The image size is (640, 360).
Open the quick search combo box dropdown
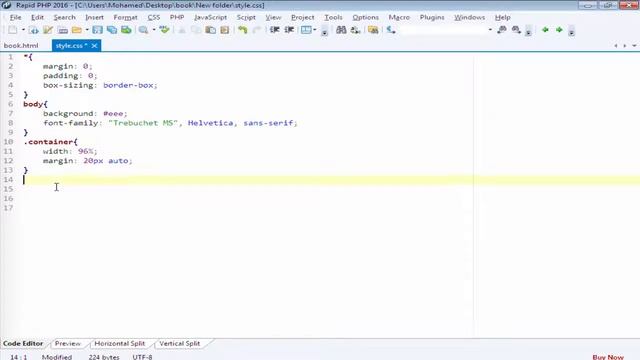(x=490, y=30)
